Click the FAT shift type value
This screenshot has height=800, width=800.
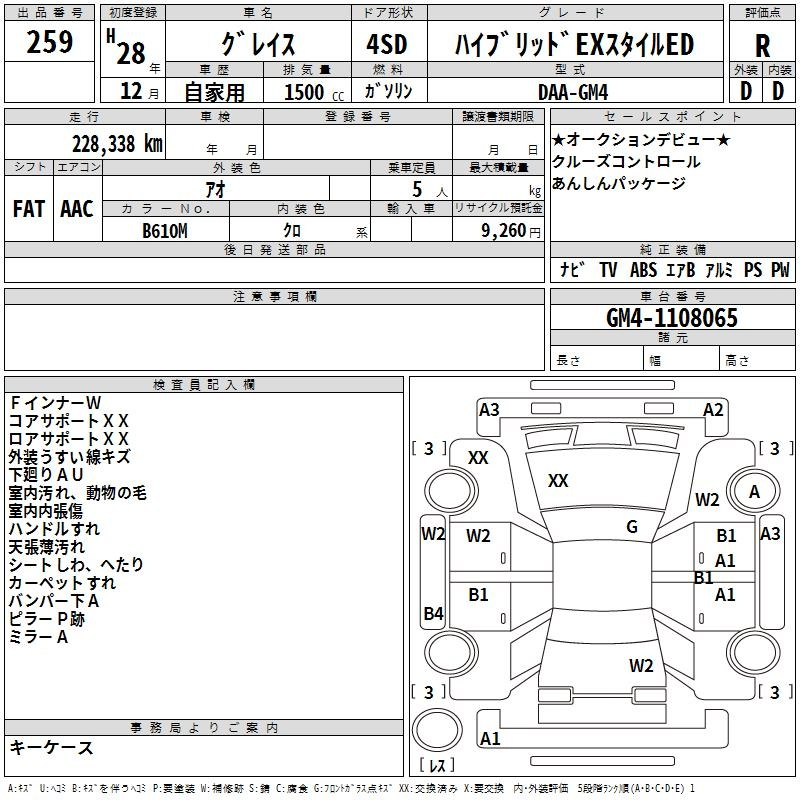point(28,208)
